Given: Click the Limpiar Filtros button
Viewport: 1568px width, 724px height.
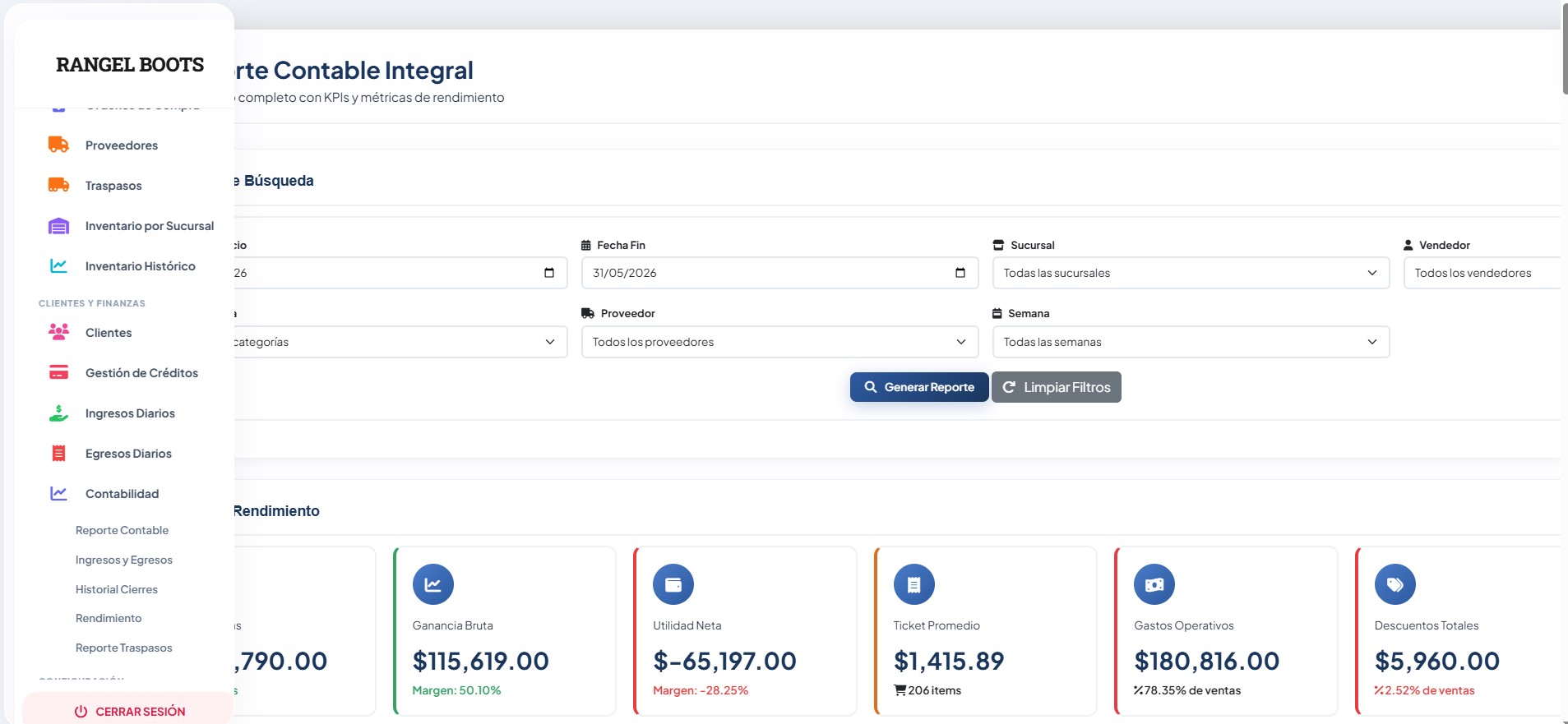Looking at the screenshot, I should coord(1057,387).
